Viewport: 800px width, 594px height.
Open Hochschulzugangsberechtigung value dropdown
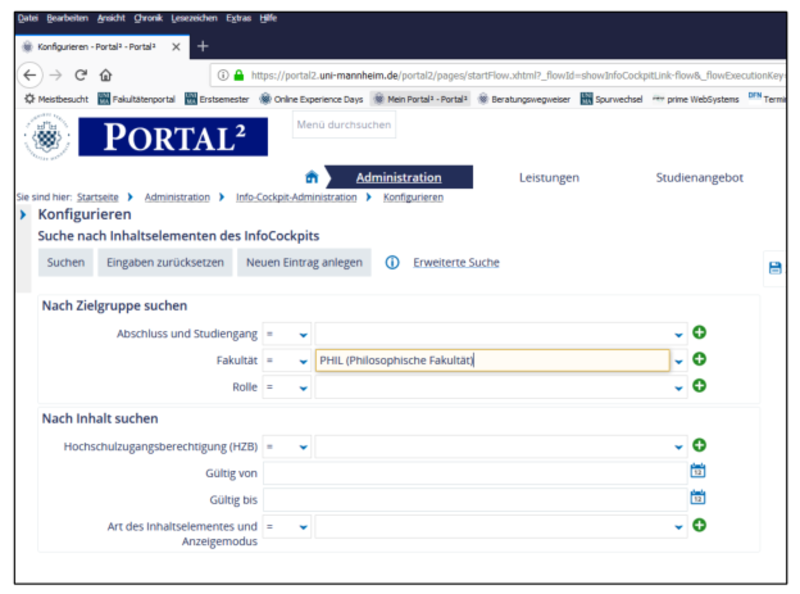coord(679,448)
